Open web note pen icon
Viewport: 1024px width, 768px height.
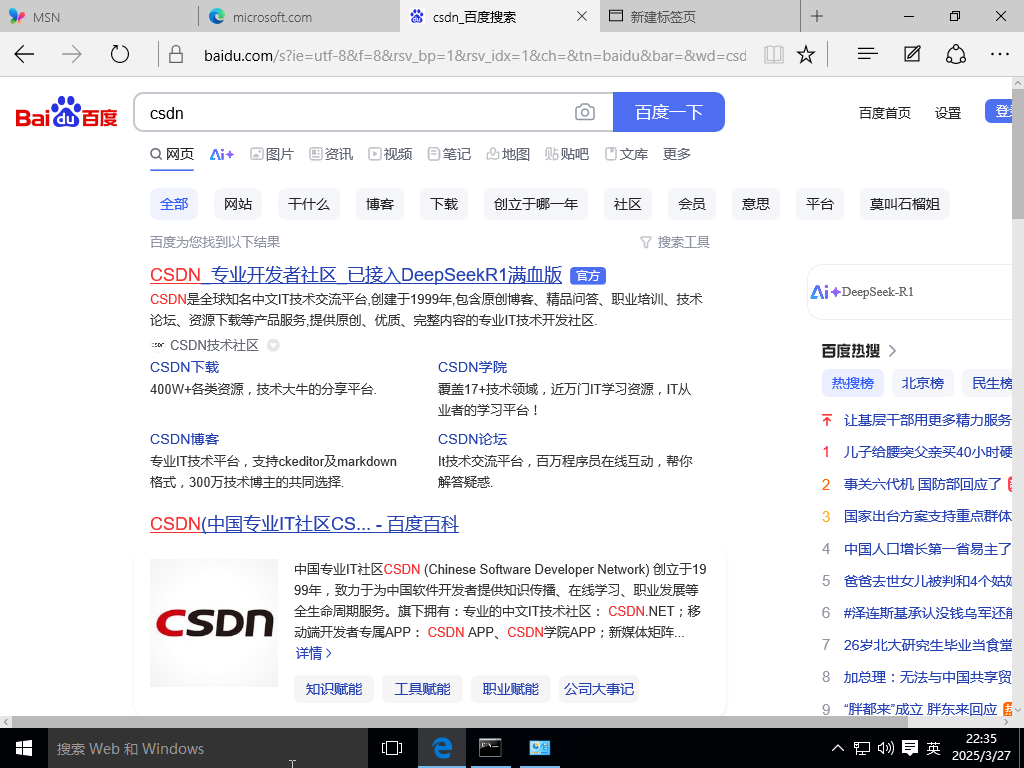[x=912, y=54]
